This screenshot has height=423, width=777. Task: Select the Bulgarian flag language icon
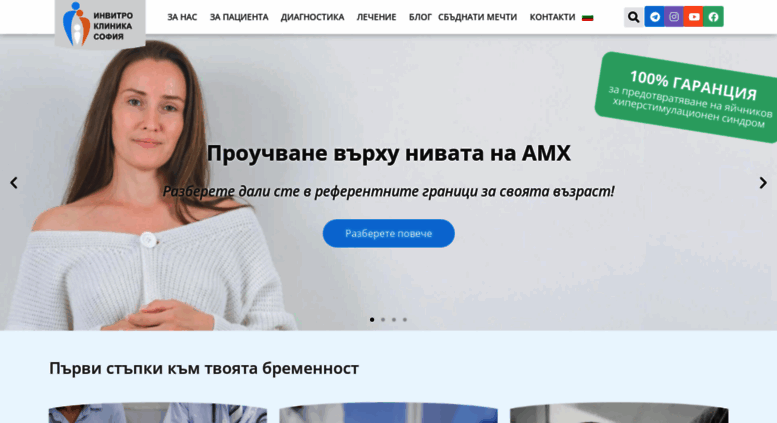tap(588, 18)
